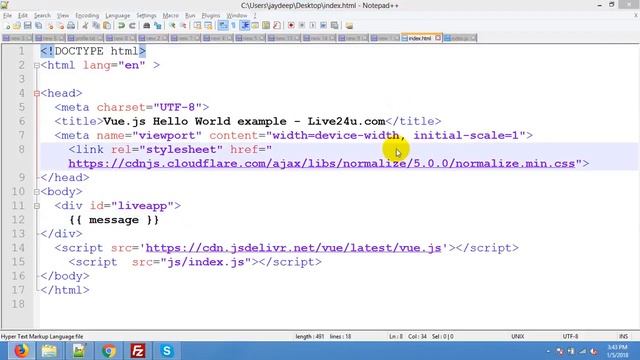Click "js/index.js" script source text
The width and height of the screenshot is (640, 360).
(x=205, y=262)
